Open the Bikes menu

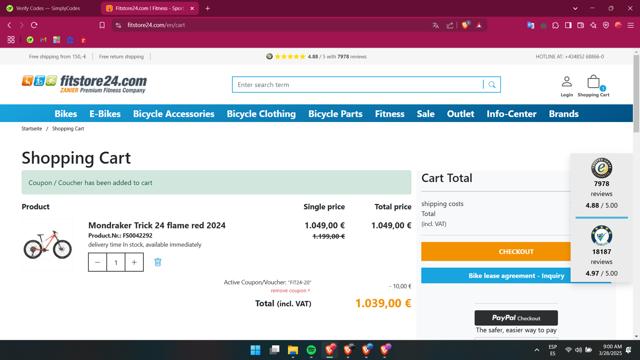coord(66,114)
